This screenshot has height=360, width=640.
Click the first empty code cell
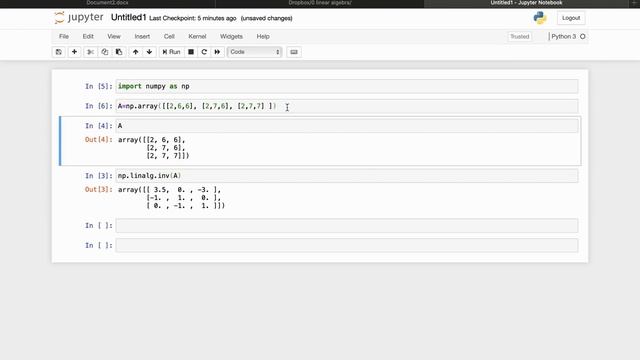347,226
